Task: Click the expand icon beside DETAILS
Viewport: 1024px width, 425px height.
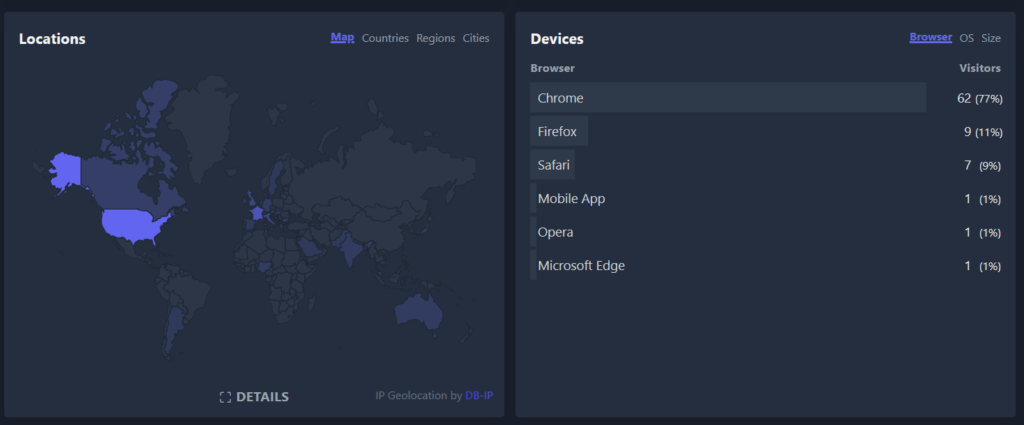Action: (x=225, y=398)
